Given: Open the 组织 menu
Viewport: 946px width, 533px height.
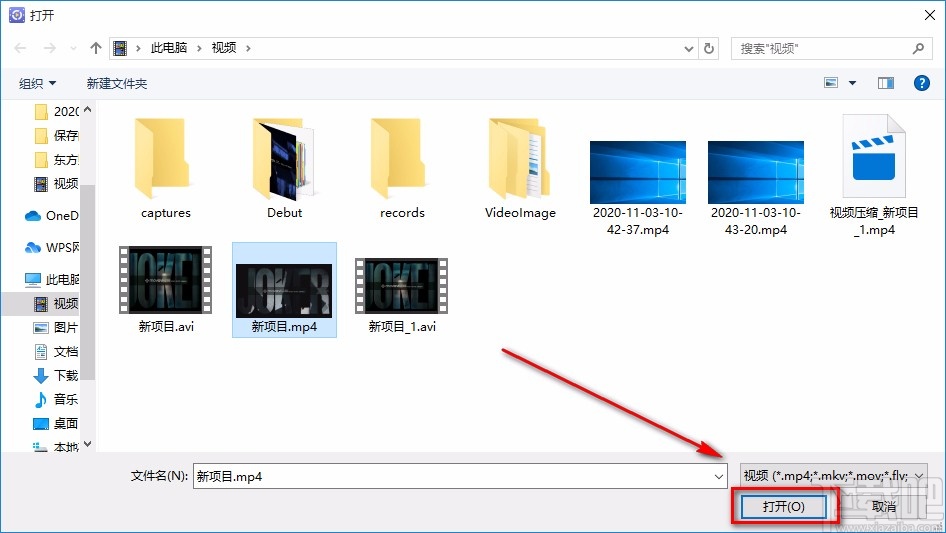Looking at the screenshot, I should tap(37, 83).
